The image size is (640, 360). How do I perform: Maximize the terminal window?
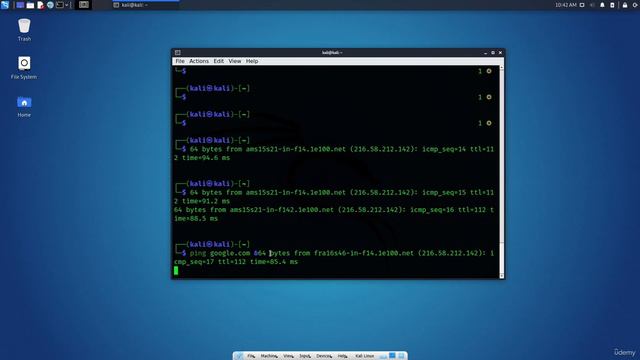(x=493, y=53)
